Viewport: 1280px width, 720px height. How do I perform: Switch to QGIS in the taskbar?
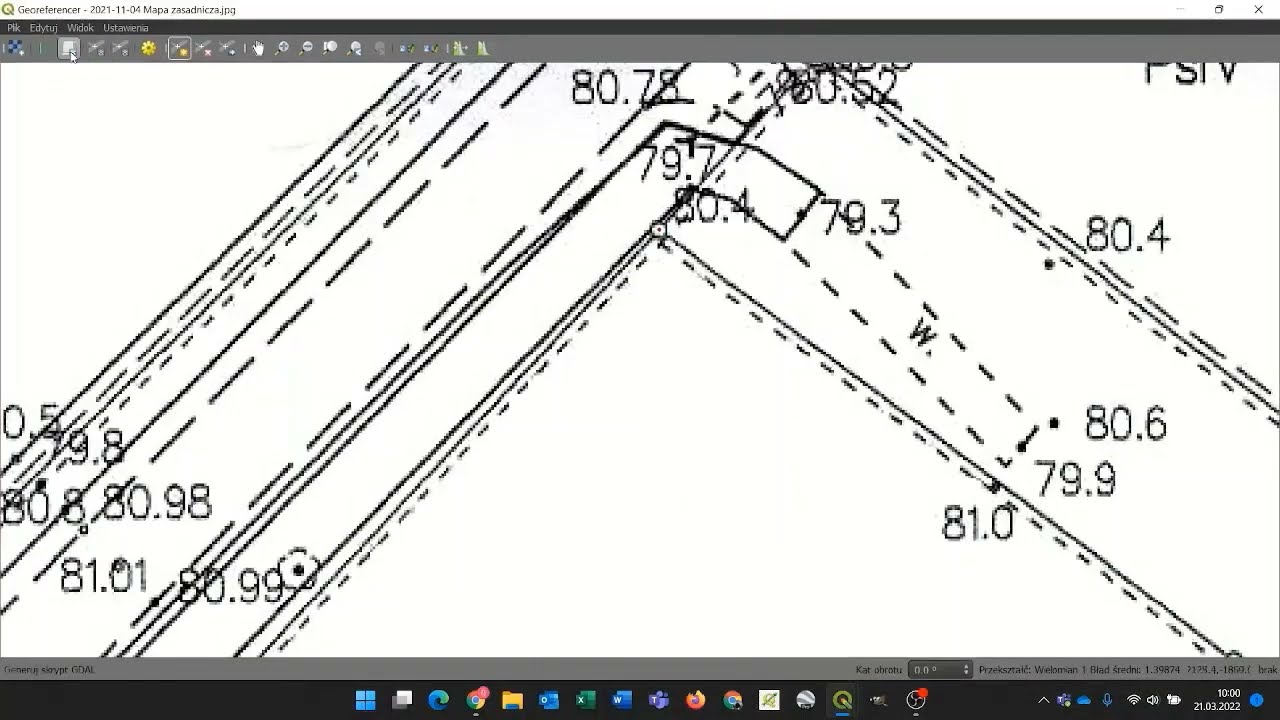(x=842, y=700)
